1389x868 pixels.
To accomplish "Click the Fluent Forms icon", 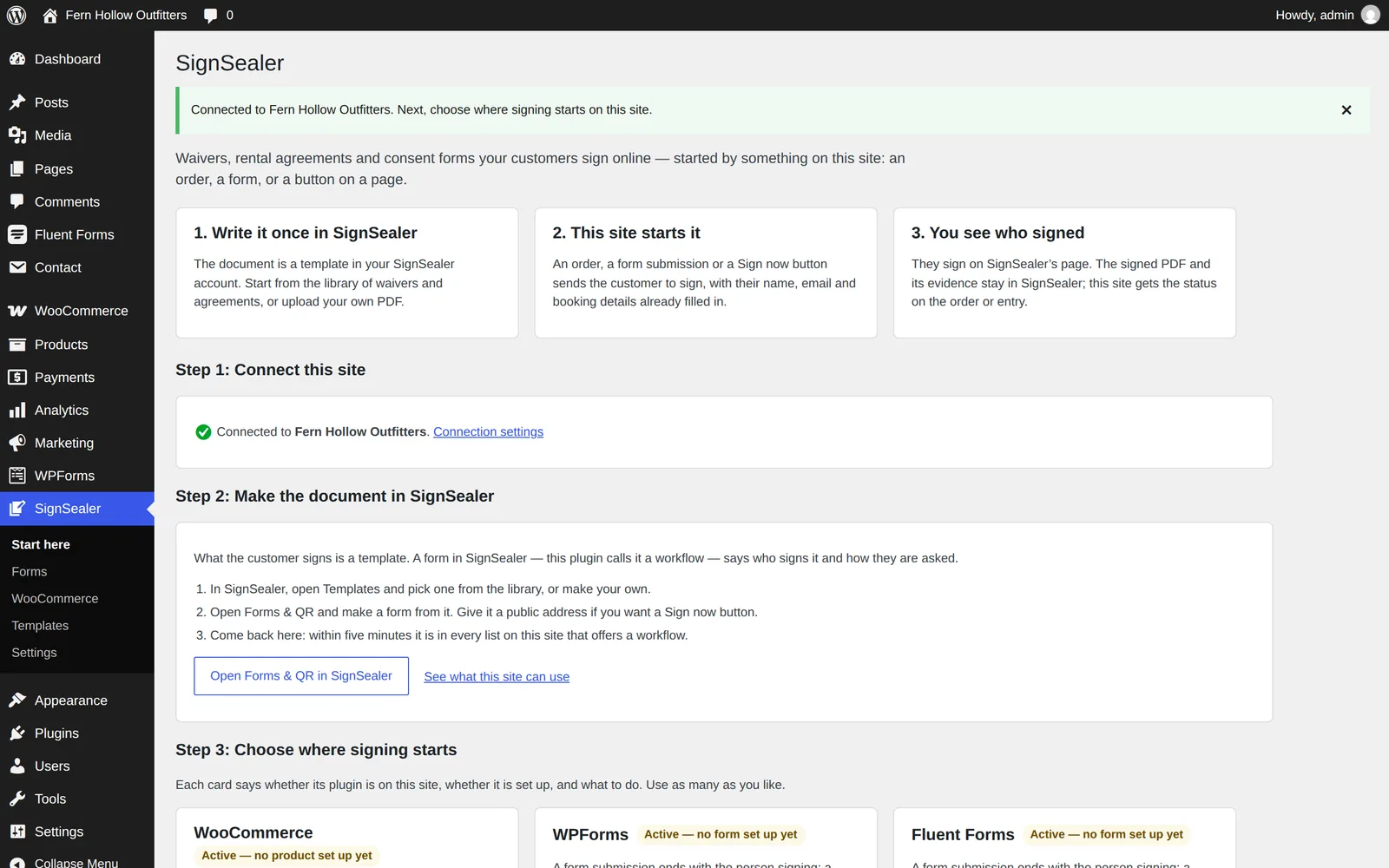I will [17, 234].
